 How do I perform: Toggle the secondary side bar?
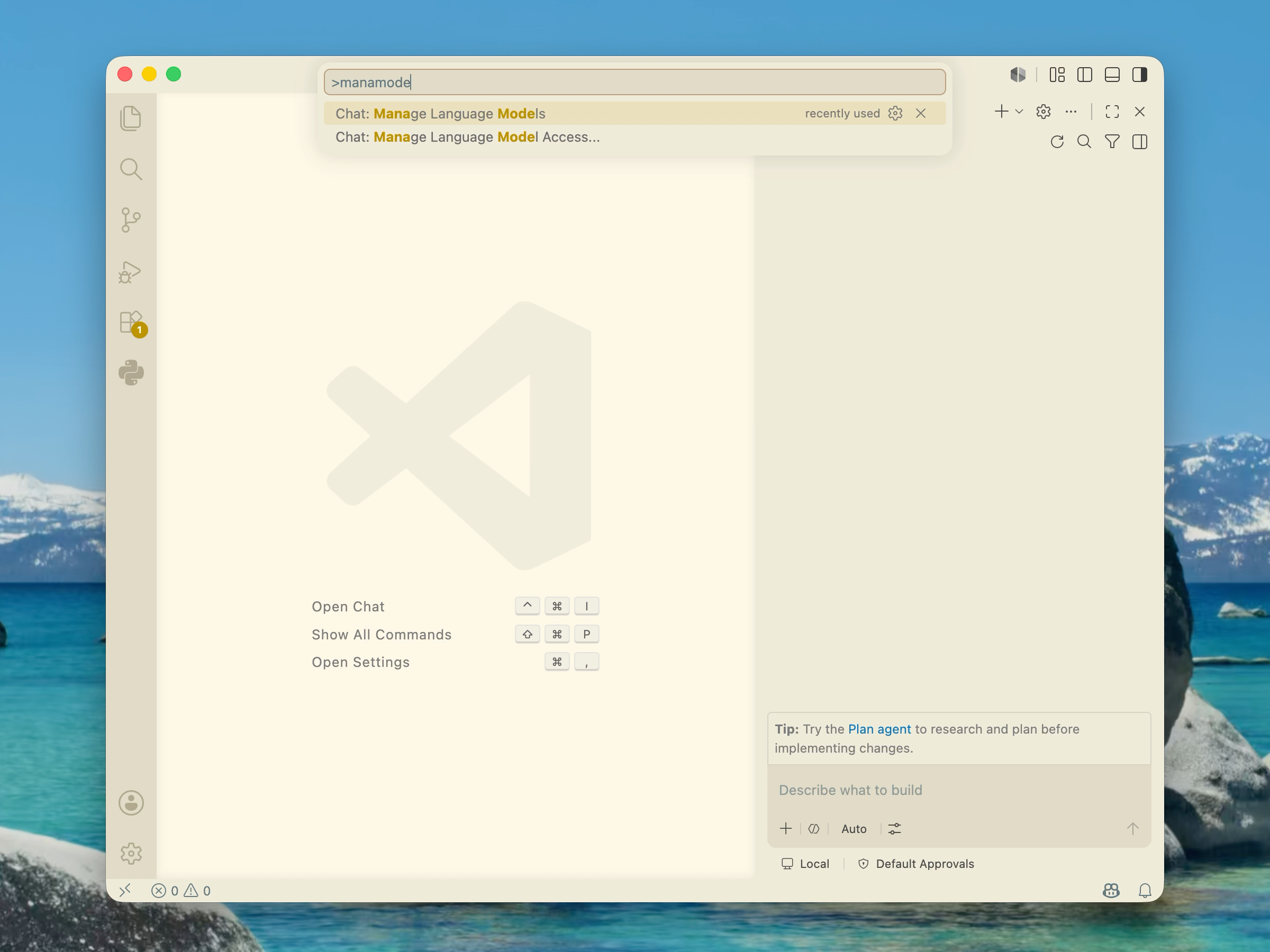(1140, 75)
